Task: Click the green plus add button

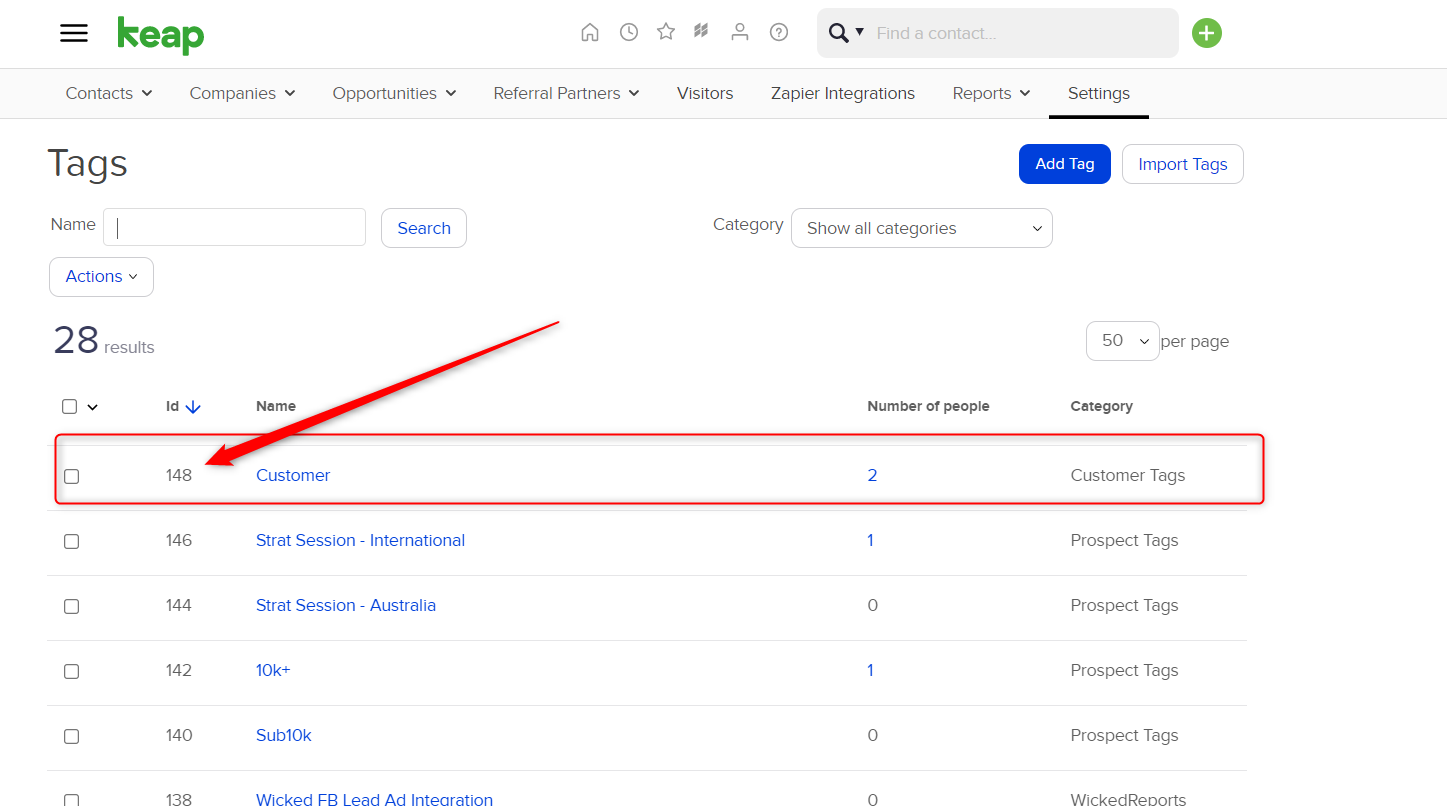Action: [x=1207, y=33]
